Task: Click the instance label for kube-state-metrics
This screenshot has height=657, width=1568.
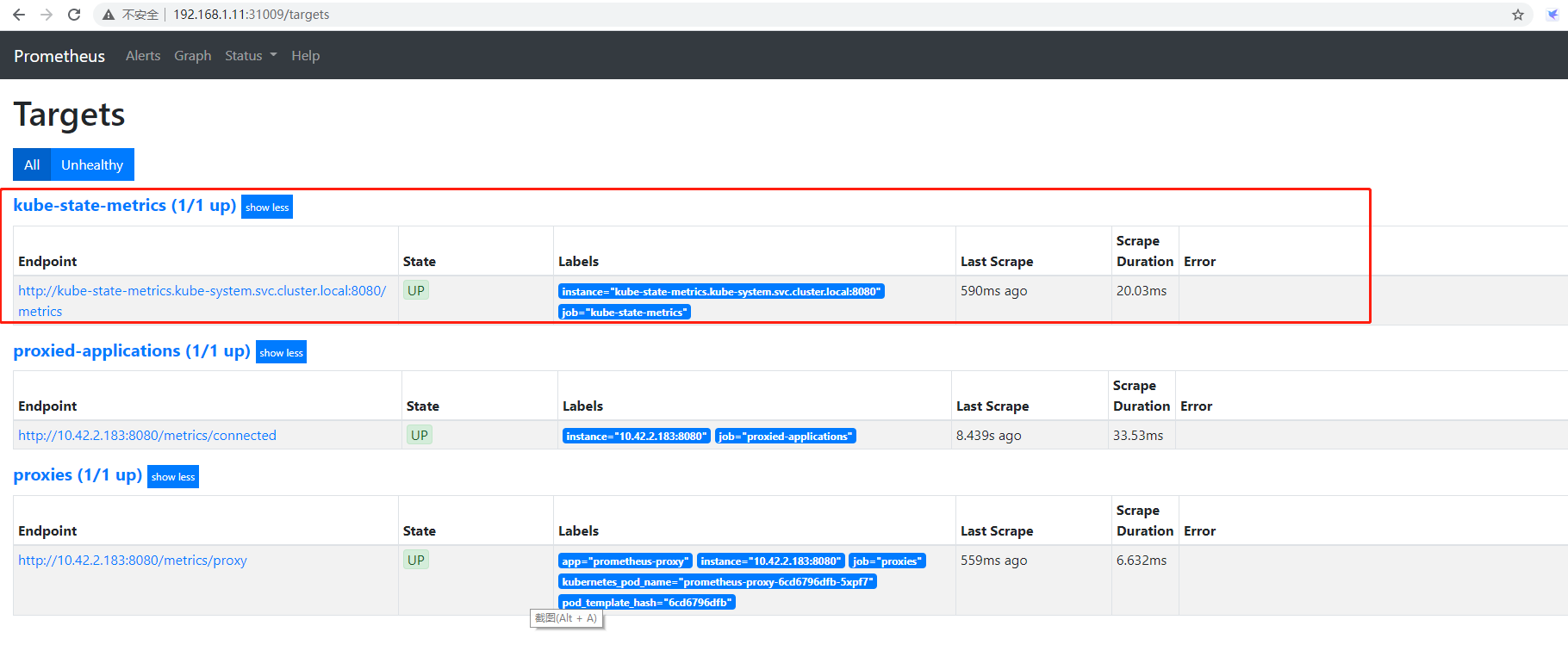Action: pos(721,291)
